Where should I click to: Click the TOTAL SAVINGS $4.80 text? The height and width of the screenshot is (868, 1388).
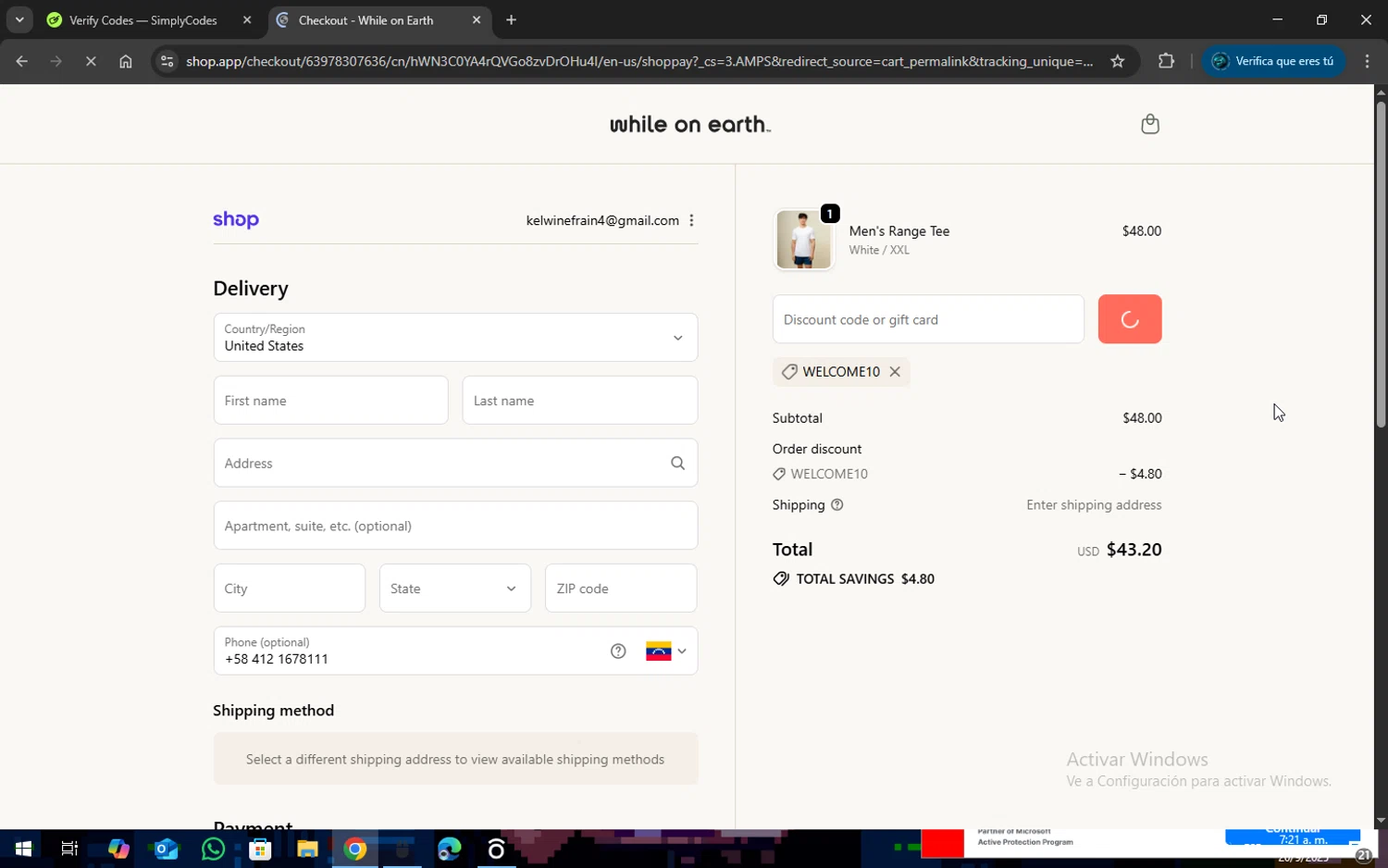[865, 579]
